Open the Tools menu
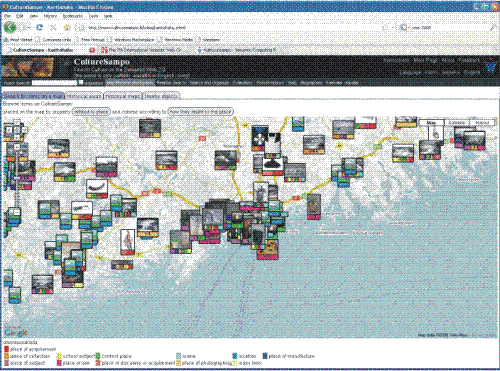This screenshot has width=500, height=371. [93, 16]
